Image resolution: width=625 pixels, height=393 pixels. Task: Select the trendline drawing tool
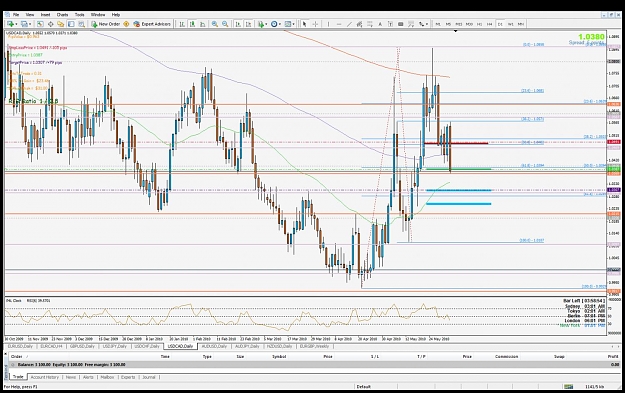tap(349, 24)
